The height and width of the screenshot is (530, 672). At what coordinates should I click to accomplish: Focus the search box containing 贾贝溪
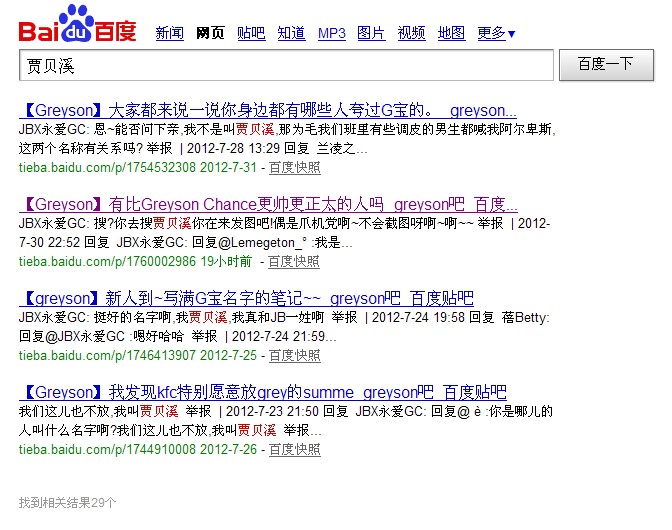tap(286, 65)
